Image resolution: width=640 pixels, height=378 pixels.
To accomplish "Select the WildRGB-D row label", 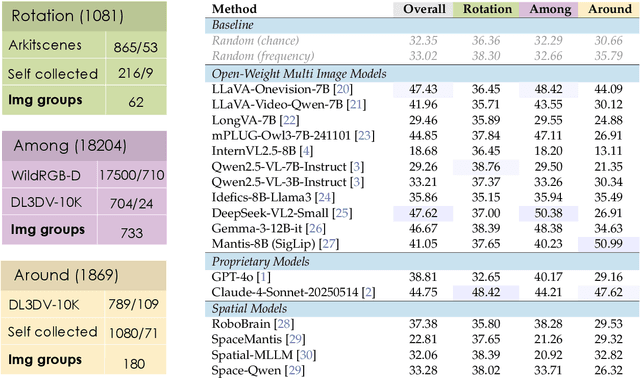I will click(46, 176).
